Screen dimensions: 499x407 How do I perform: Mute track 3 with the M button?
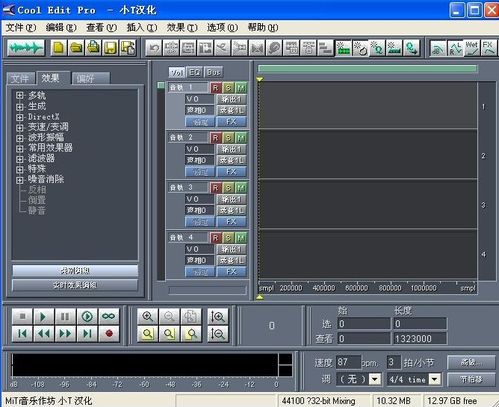tap(241, 188)
